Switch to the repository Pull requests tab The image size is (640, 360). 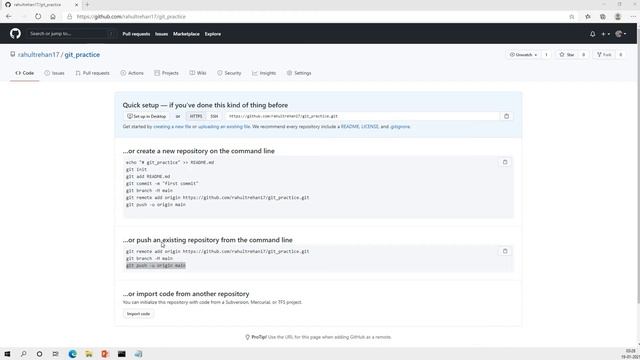[x=93, y=73]
